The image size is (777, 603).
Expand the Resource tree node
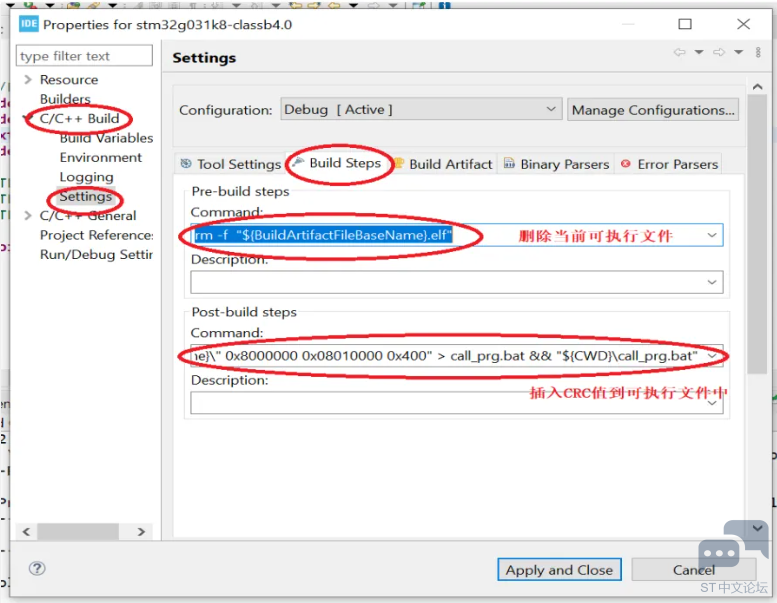28,79
